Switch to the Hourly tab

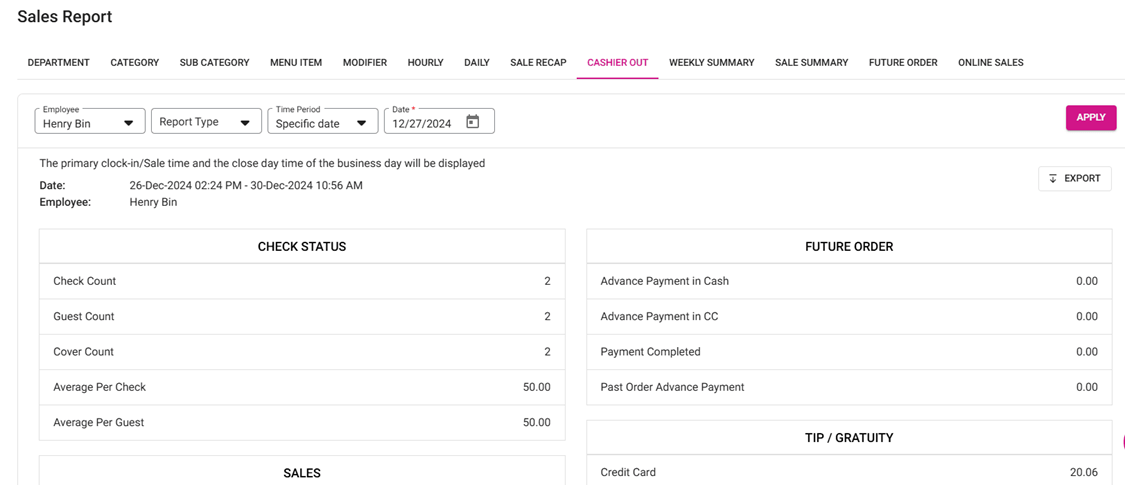(x=425, y=63)
